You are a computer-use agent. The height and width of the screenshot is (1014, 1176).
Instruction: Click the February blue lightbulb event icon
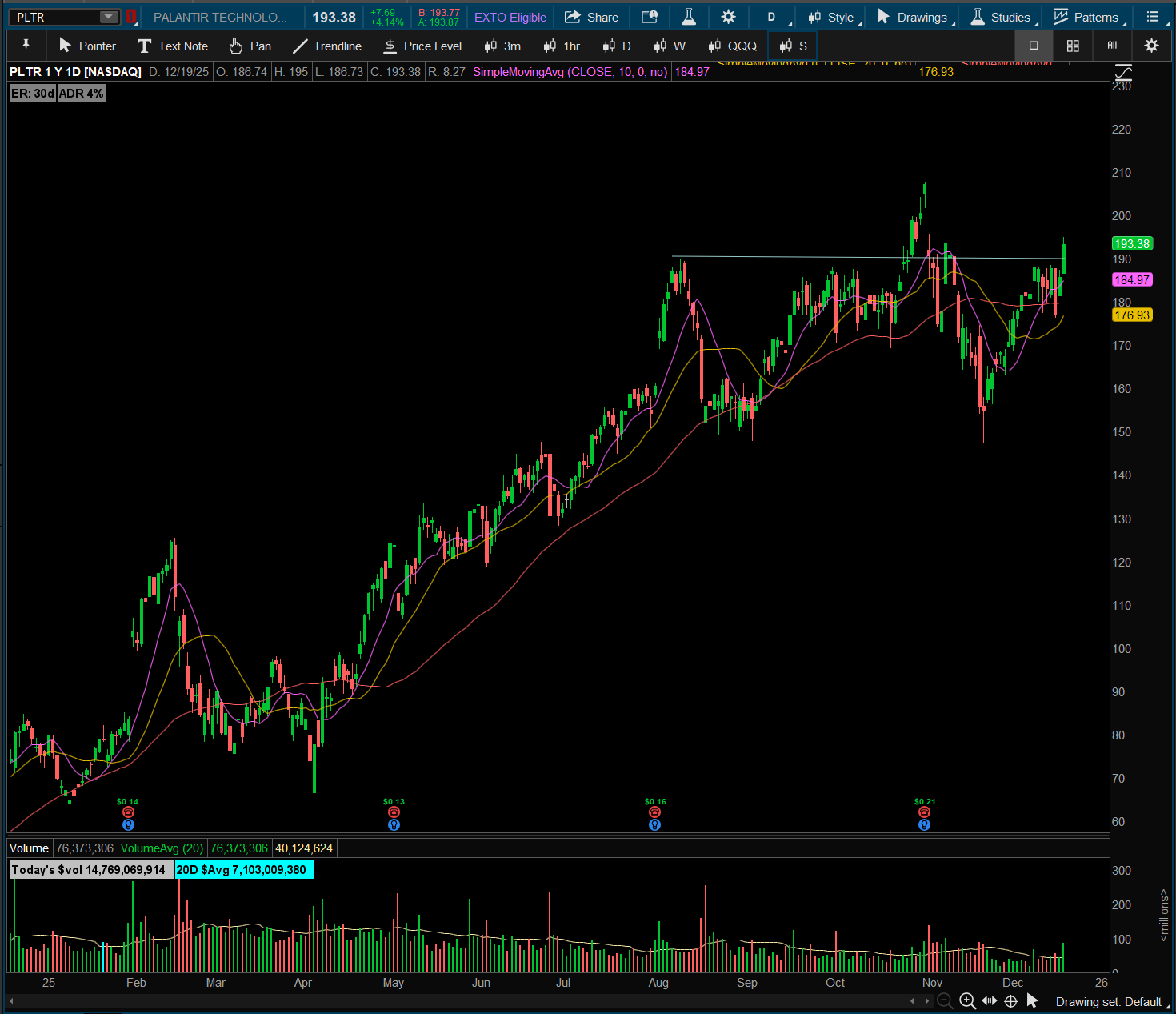128,824
